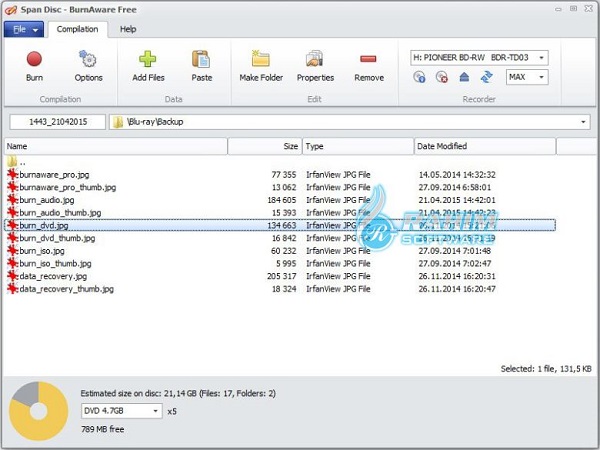Image resolution: width=600 pixels, height=450 pixels.
Task: Click the size value 205 317
Action: click(x=282, y=276)
